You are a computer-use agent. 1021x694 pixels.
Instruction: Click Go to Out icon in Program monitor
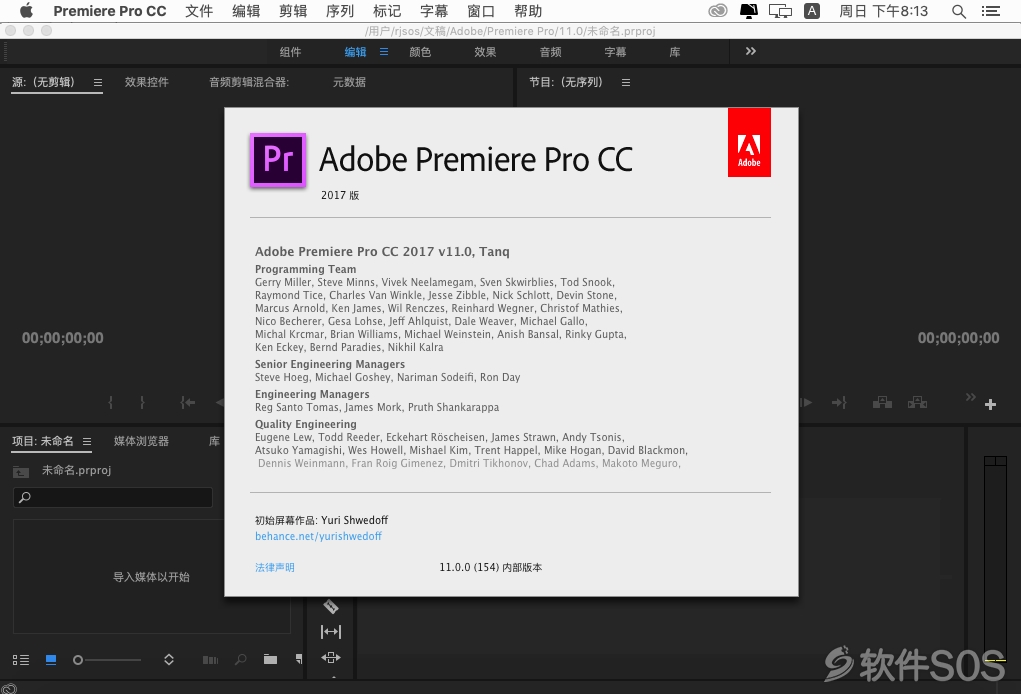click(839, 403)
